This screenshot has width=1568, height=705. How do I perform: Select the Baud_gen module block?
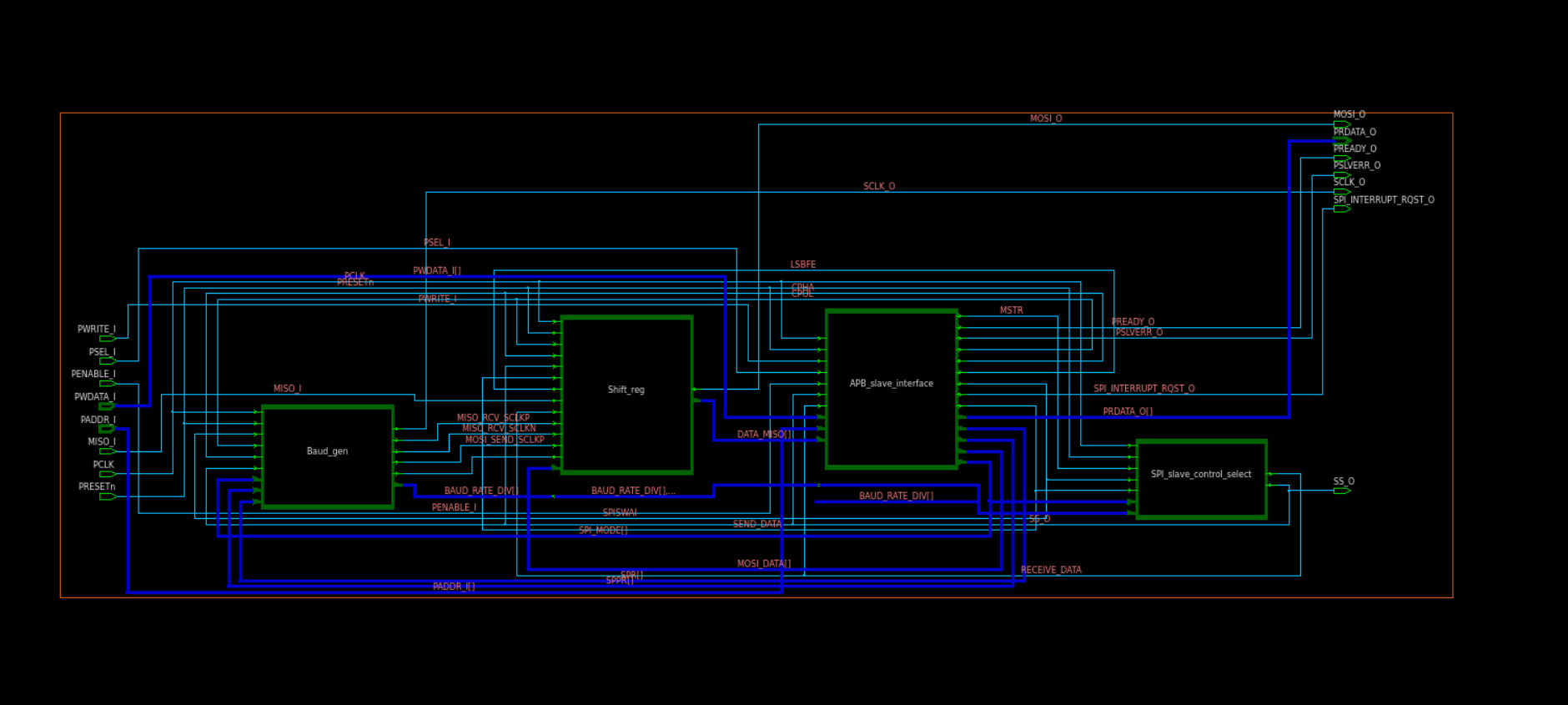[328, 456]
